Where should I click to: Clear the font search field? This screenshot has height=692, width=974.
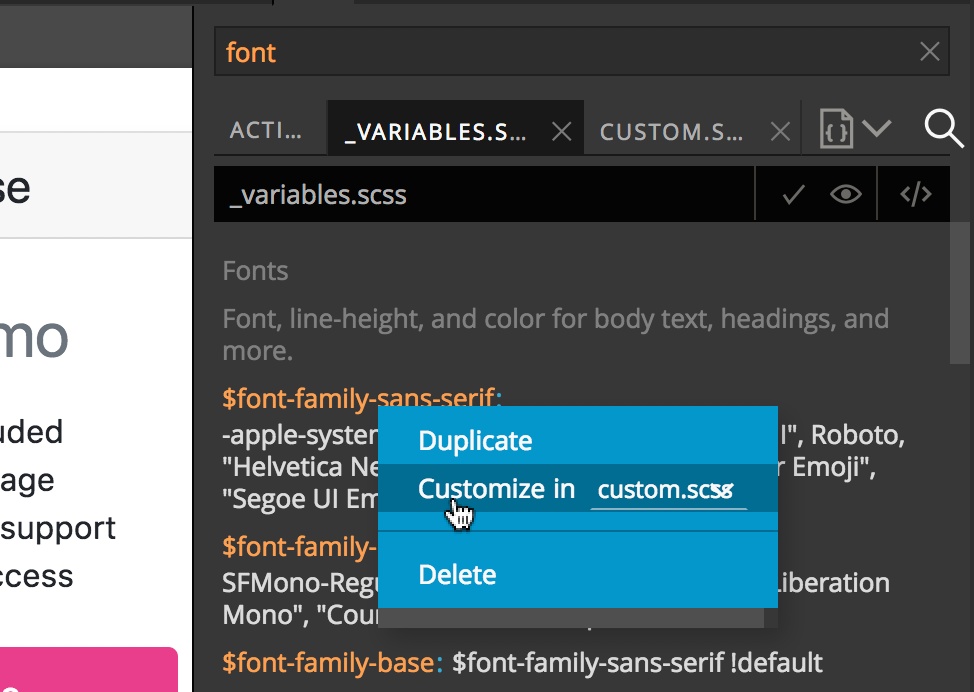click(929, 52)
